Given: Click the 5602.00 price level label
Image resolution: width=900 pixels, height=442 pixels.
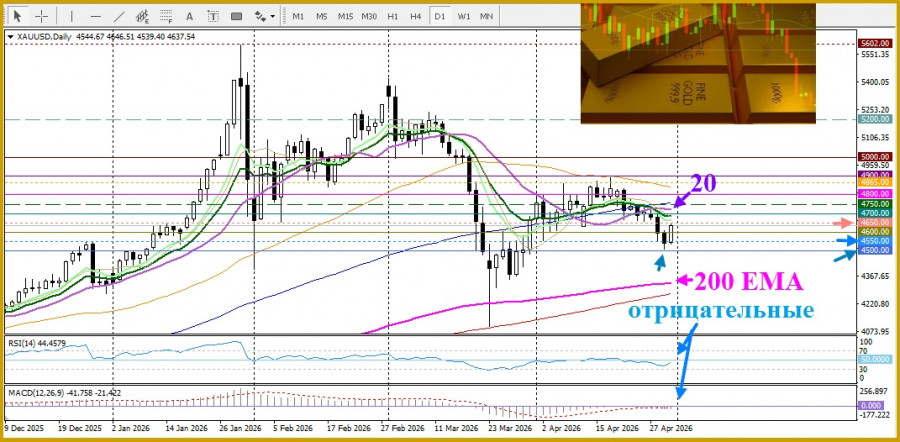Looking at the screenshot, I should pyautogui.click(x=875, y=44).
